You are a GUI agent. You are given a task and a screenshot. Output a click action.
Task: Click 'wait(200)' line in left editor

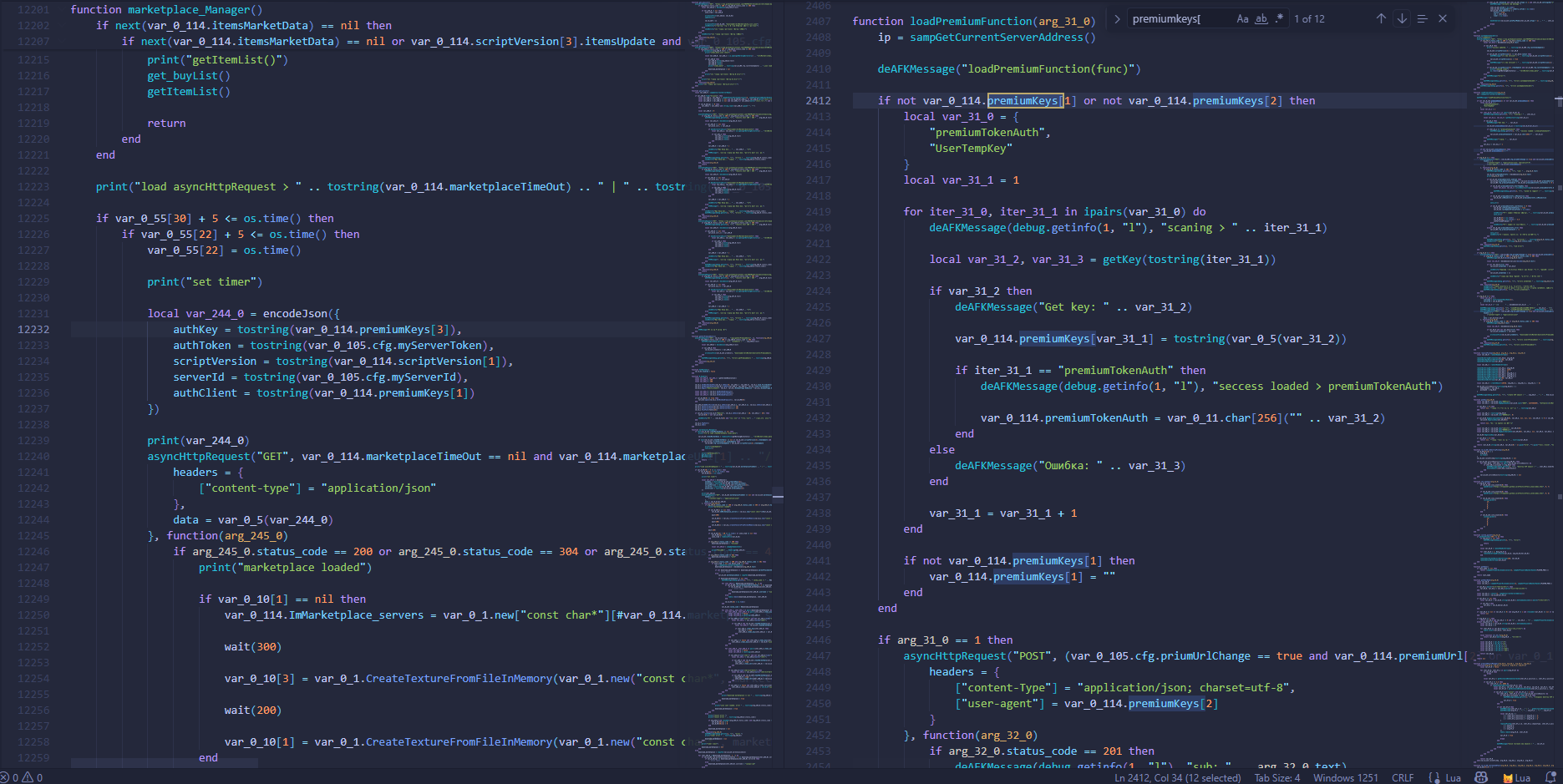tap(252, 710)
